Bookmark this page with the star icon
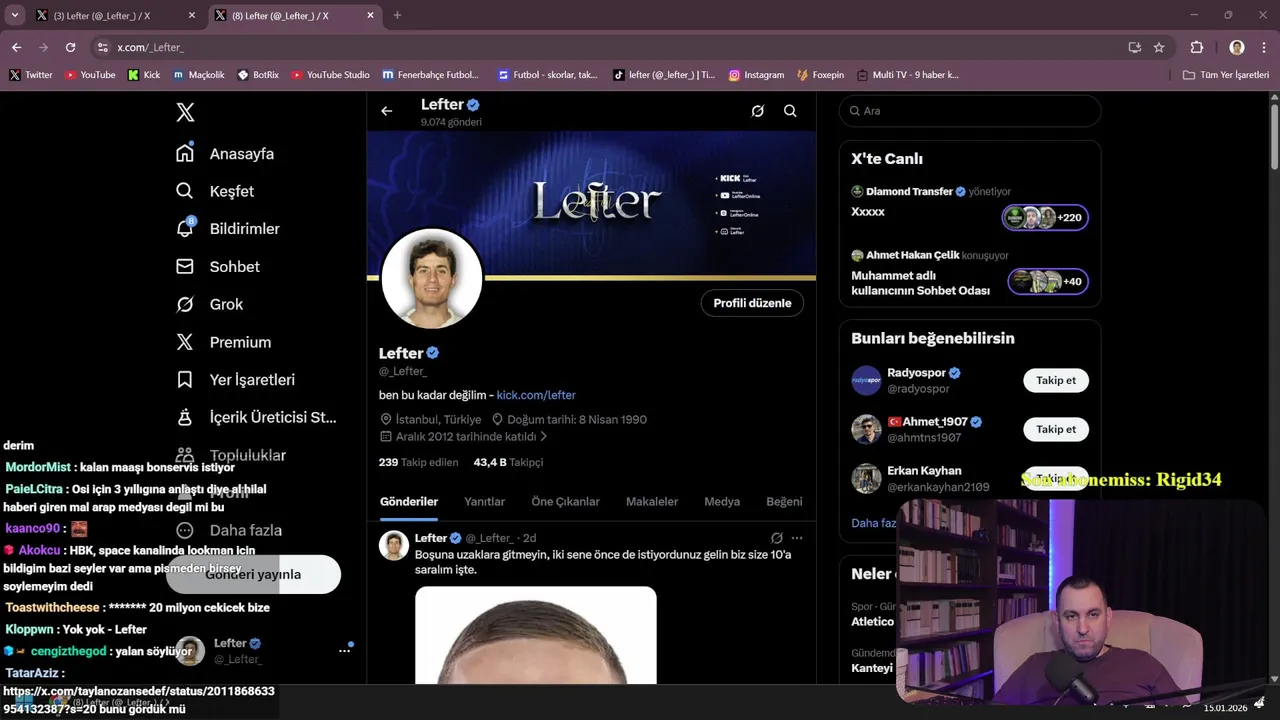The width and height of the screenshot is (1280, 720). tap(1159, 47)
